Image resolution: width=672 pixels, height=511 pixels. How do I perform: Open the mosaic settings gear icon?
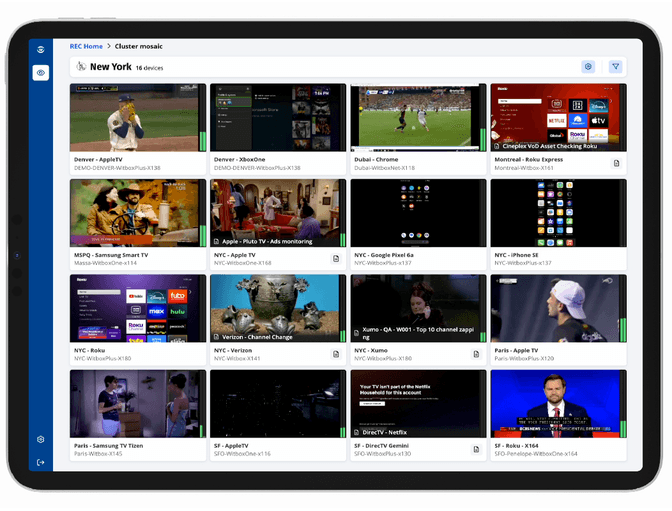[x=588, y=67]
